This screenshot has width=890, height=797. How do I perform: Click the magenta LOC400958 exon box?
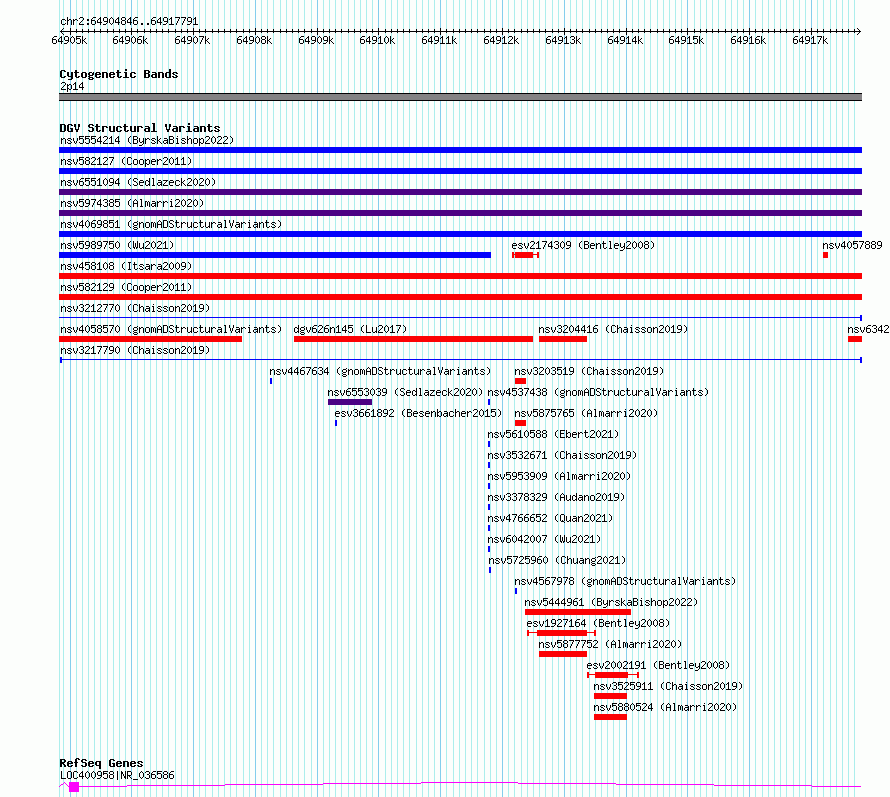74,787
